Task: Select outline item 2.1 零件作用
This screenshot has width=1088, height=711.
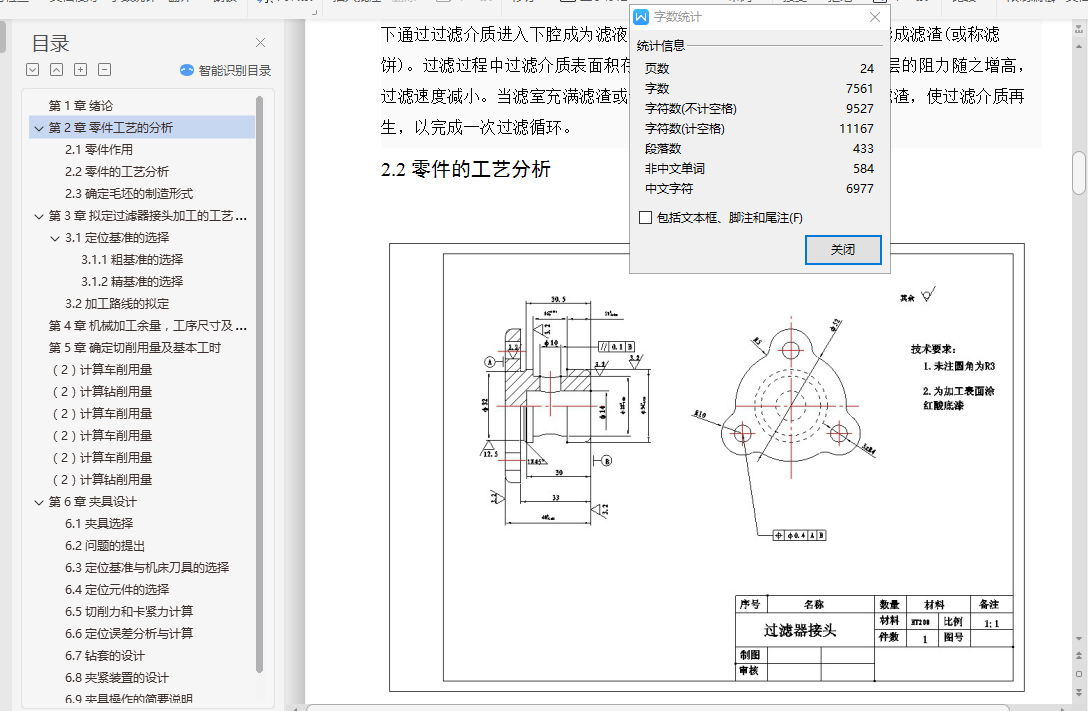Action: click(99, 150)
